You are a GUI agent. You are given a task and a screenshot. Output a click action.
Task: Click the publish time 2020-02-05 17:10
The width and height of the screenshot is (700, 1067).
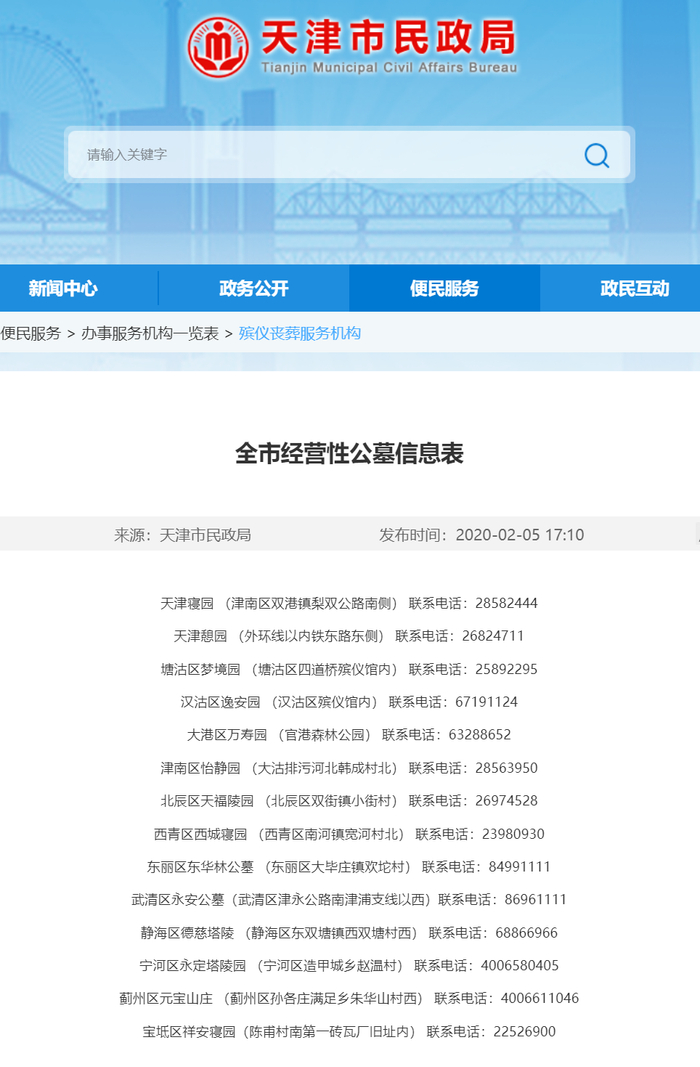(520, 535)
